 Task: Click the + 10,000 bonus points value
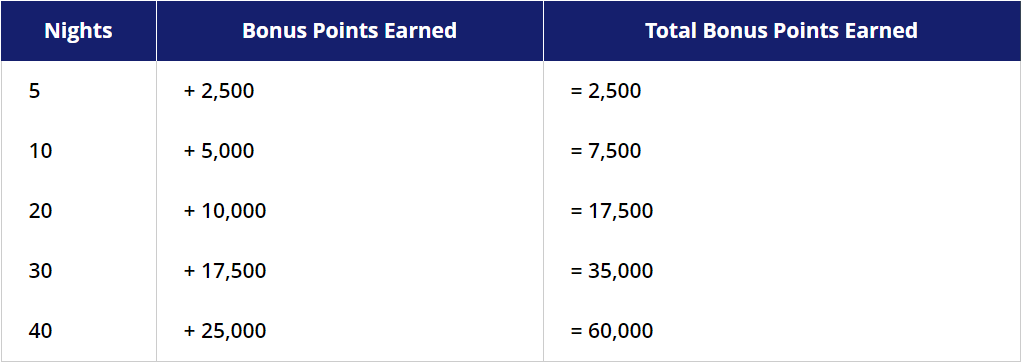pos(224,211)
